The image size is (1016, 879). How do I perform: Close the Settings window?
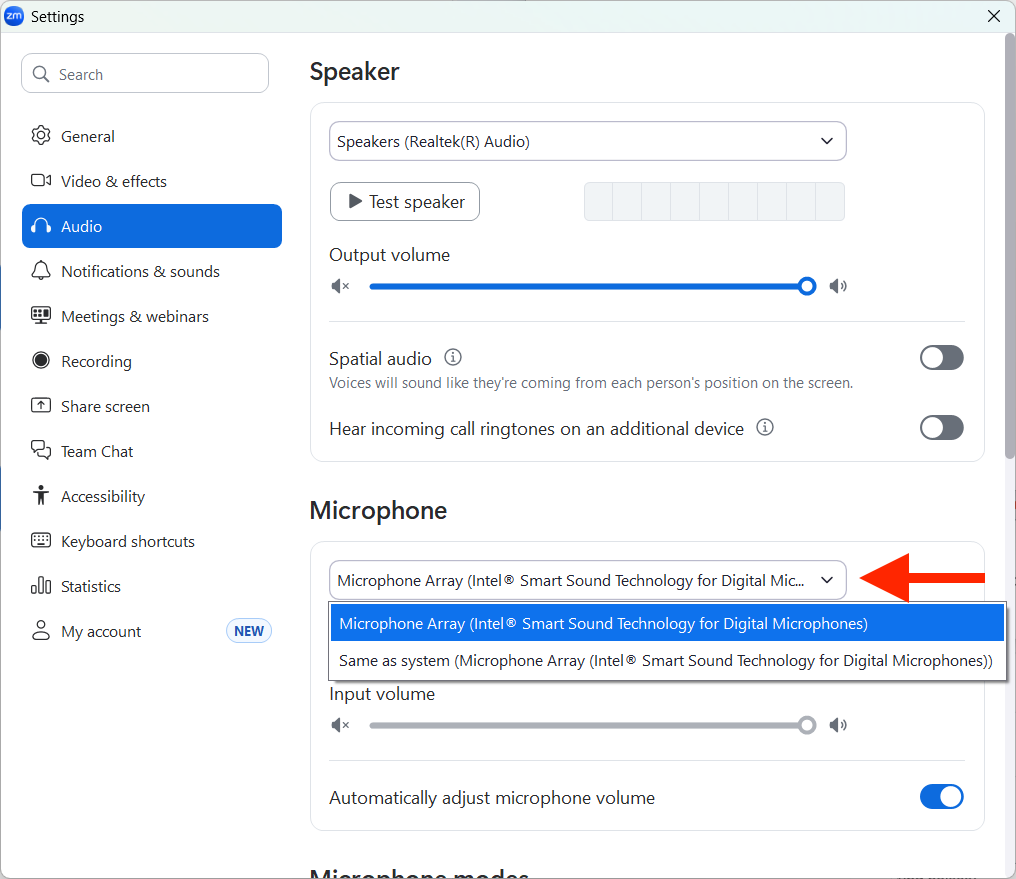pos(994,16)
